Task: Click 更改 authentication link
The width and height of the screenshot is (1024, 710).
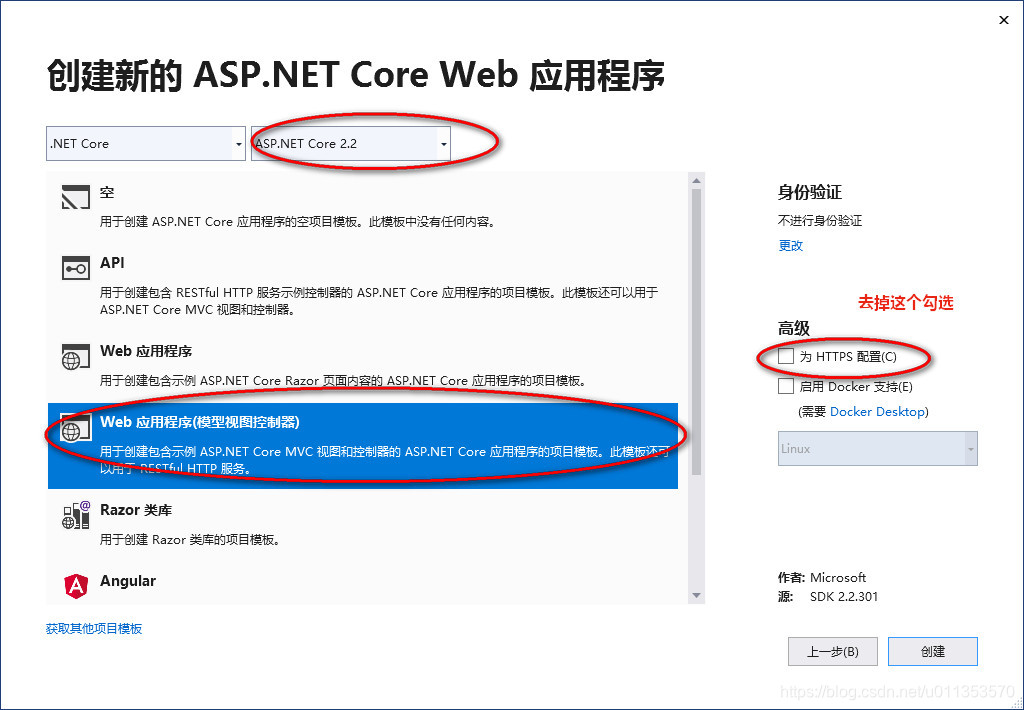Action: click(790, 246)
